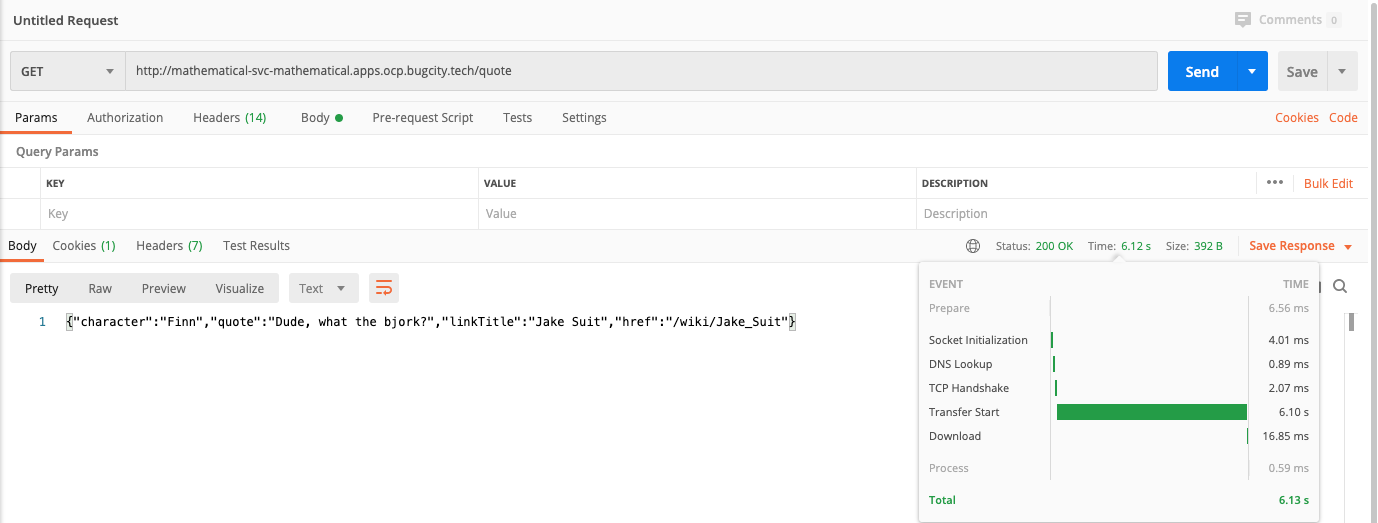Image resolution: width=1378 pixels, height=523 pixels.
Task: Click the Socket Initialization event row
Action: pyautogui.click(x=1118, y=340)
